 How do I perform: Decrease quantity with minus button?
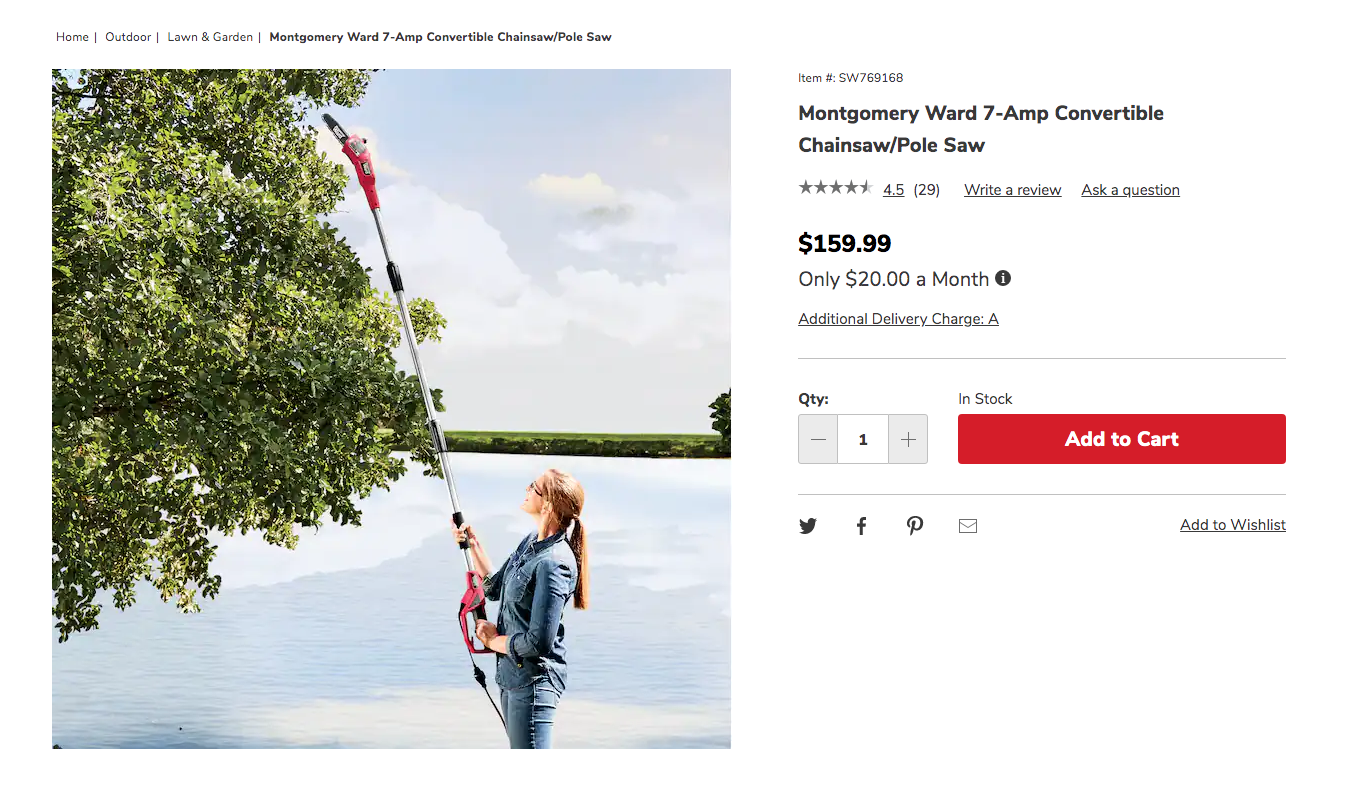(x=819, y=439)
